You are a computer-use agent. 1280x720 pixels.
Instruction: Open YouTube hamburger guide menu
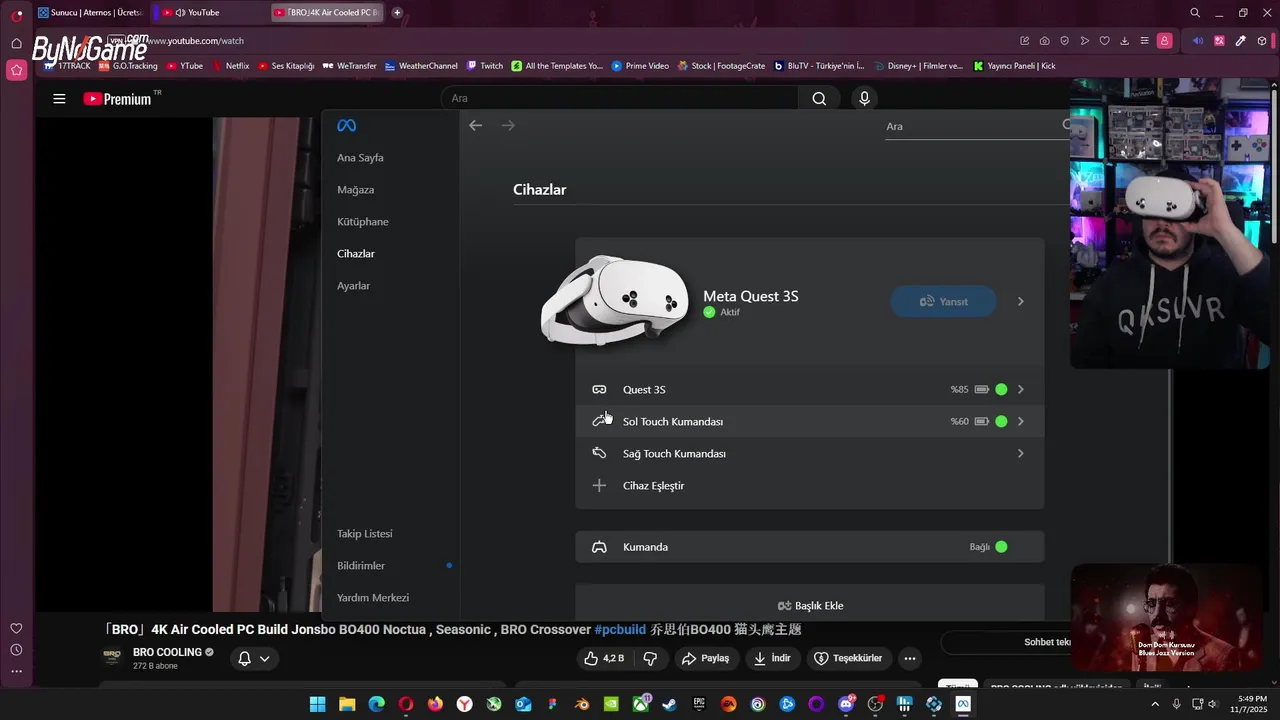tap(59, 99)
